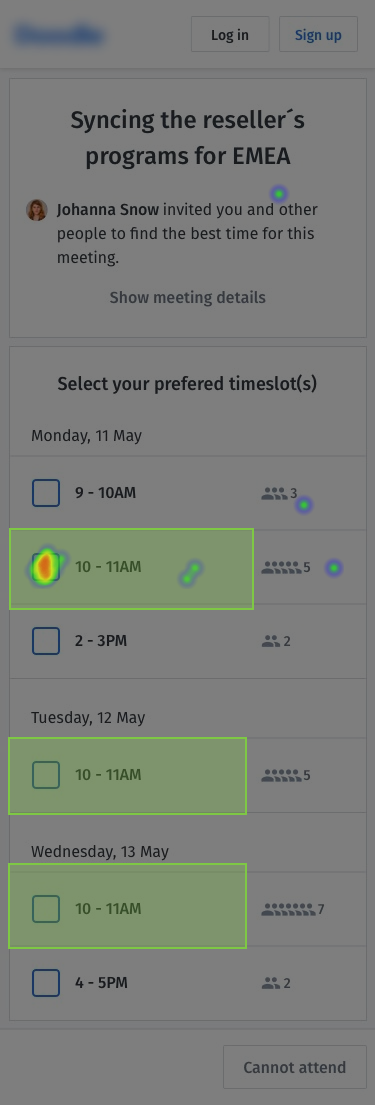The image size is (375, 1105).
Task: Check the Monday 9 - 10AM timeslot checkbox
Action: point(46,493)
